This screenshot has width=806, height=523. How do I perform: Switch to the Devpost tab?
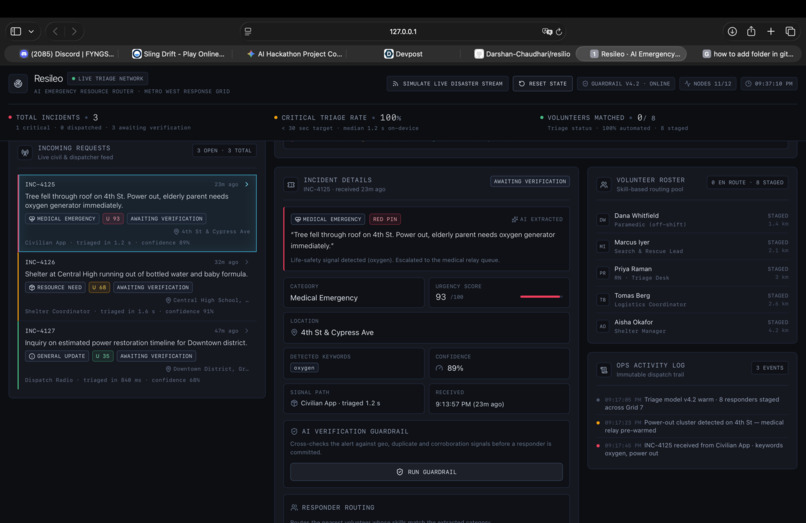[x=404, y=54]
